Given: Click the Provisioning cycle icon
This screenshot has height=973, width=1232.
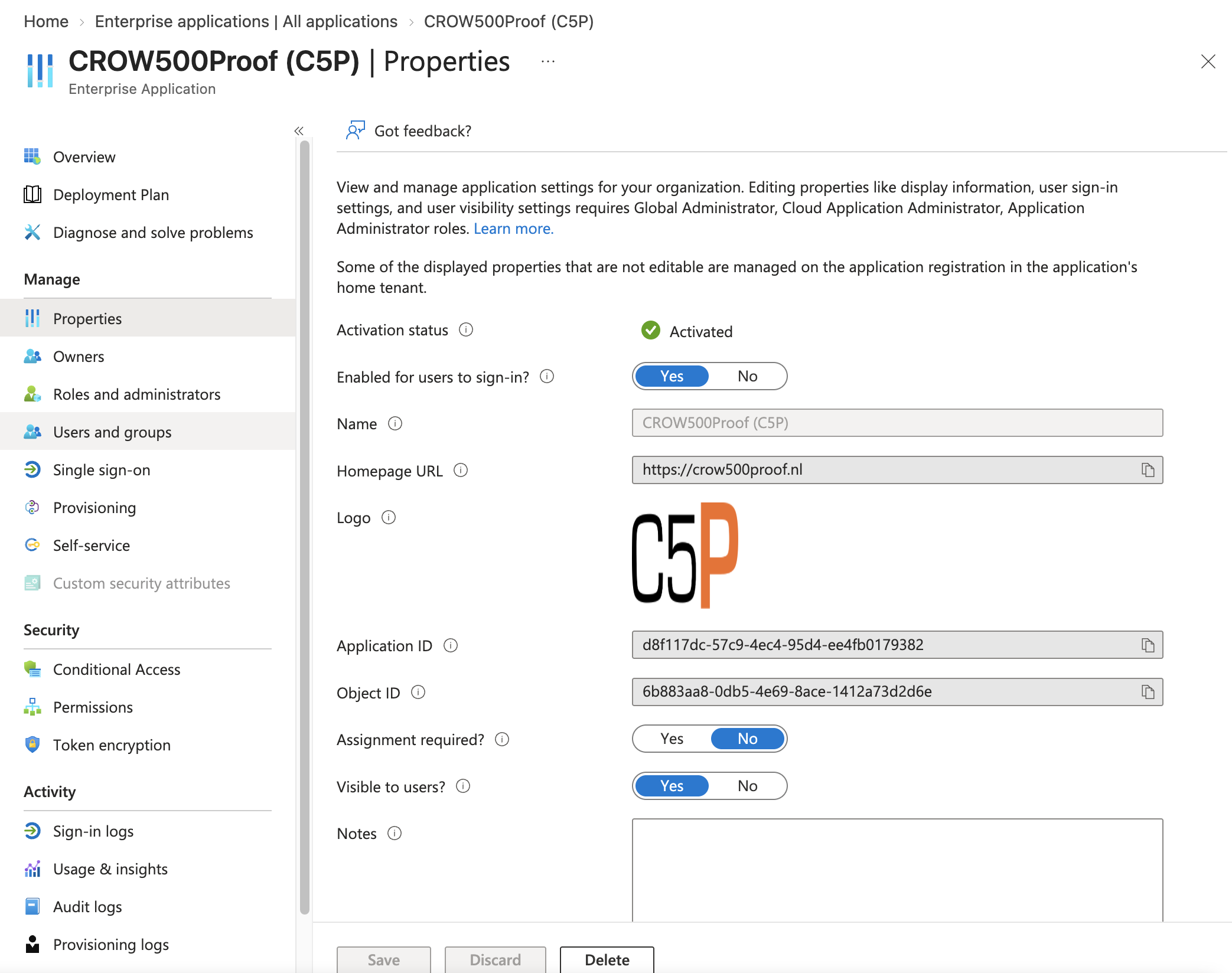Looking at the screenshot, I should coord(32,507).
